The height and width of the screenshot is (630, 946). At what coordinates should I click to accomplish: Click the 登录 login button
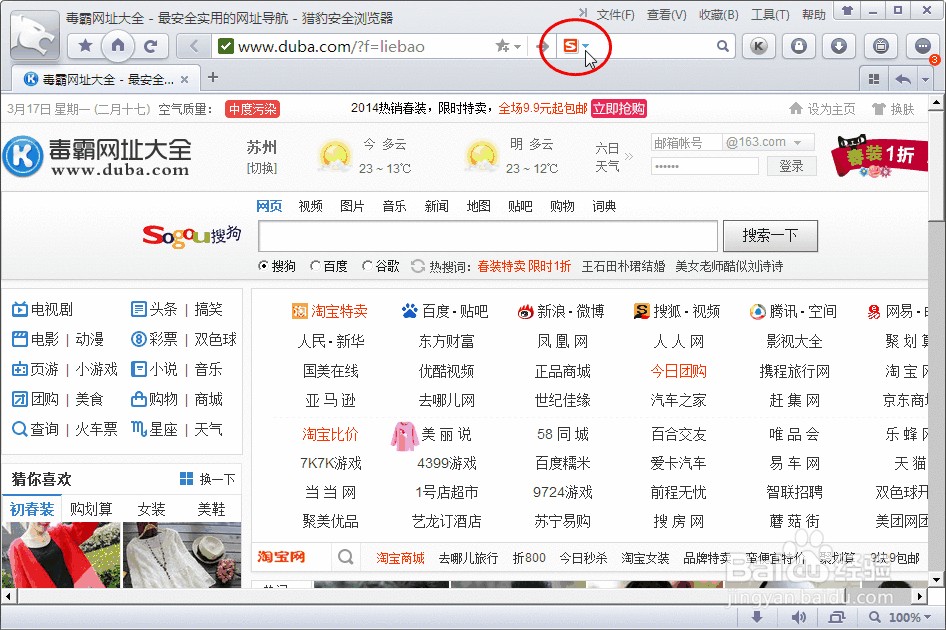click(x=792, y=166)
